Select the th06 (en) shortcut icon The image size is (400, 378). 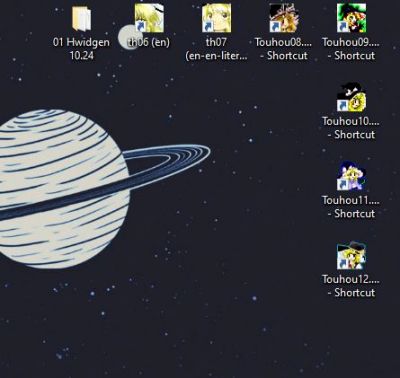(149, 18)
